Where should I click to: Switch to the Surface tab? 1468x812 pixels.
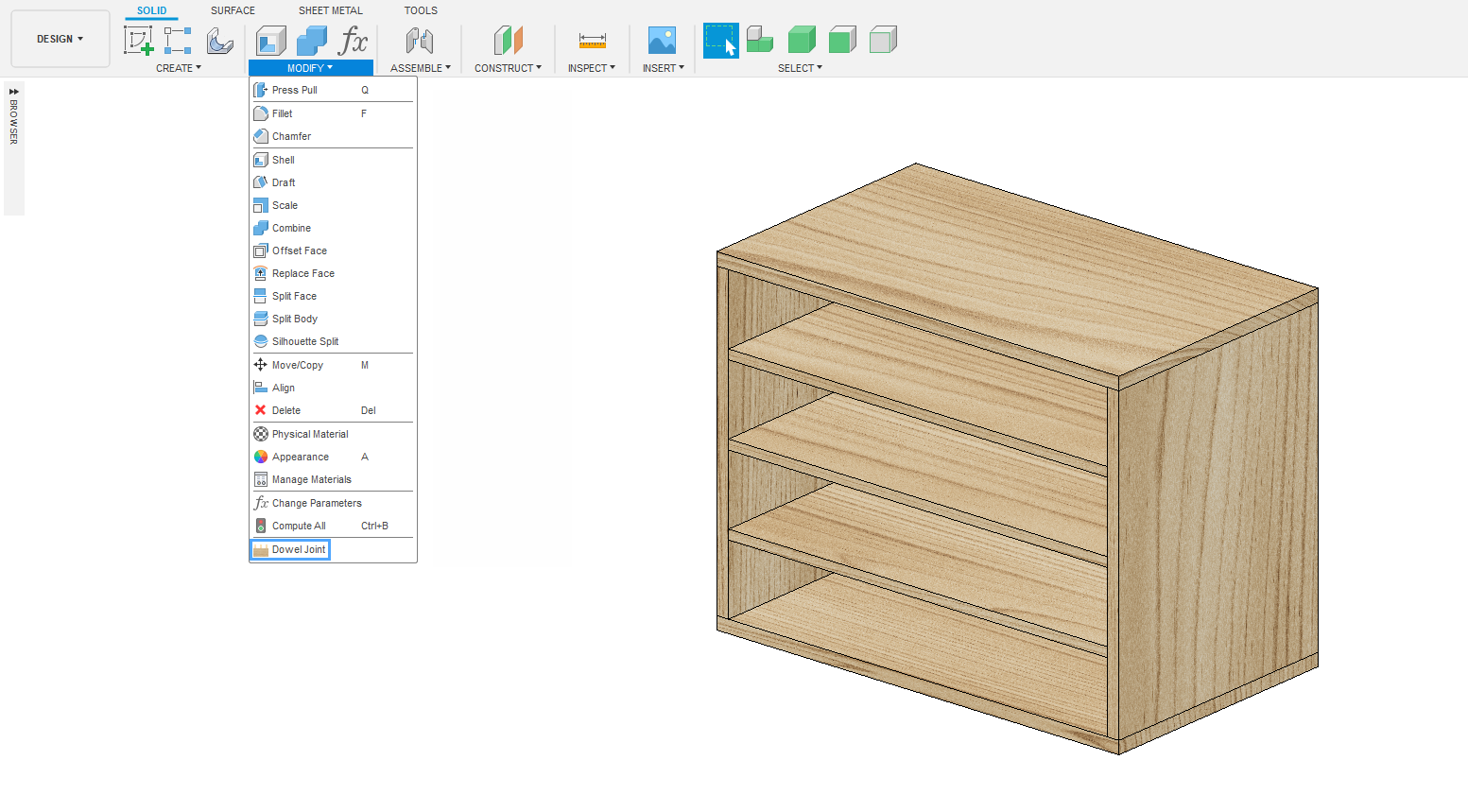pos(233,10)
